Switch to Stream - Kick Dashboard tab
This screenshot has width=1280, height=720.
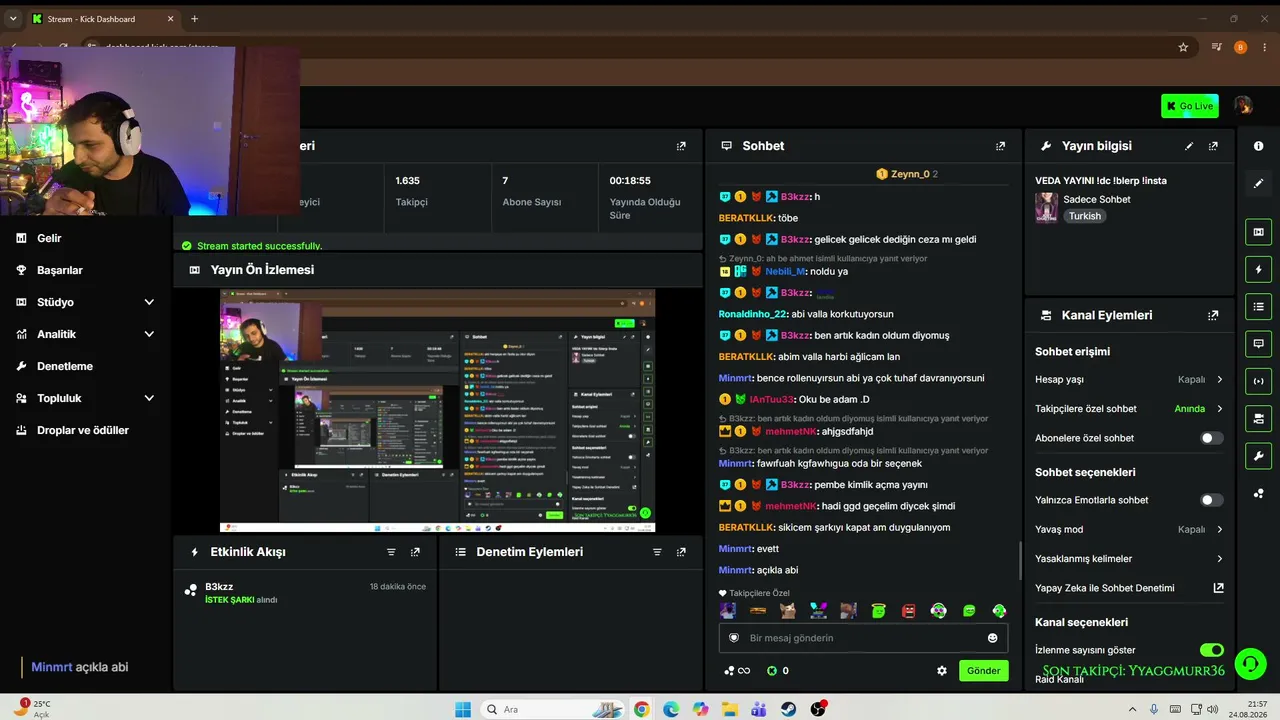(102, 19)
